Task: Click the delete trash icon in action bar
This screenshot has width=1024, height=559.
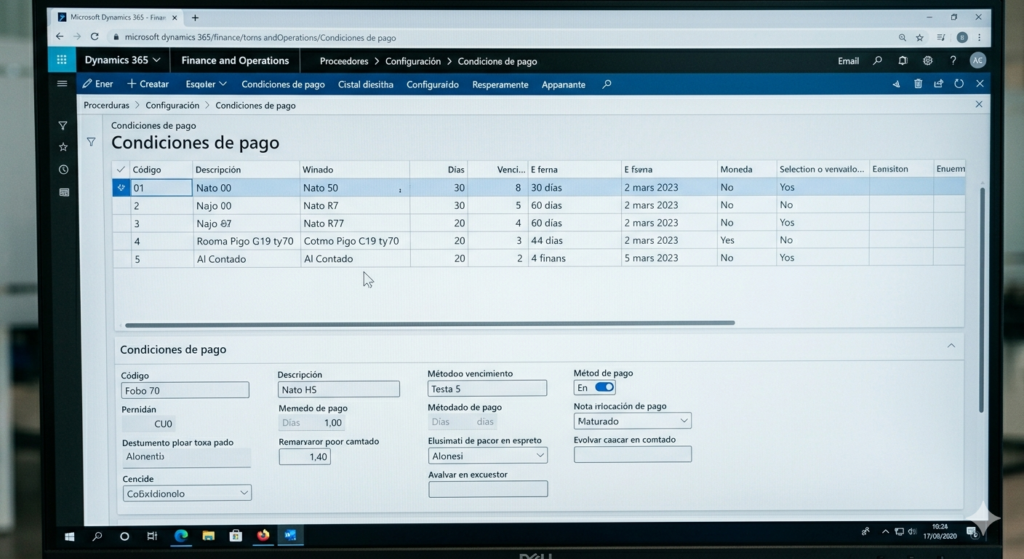Action: pos(918,84)
